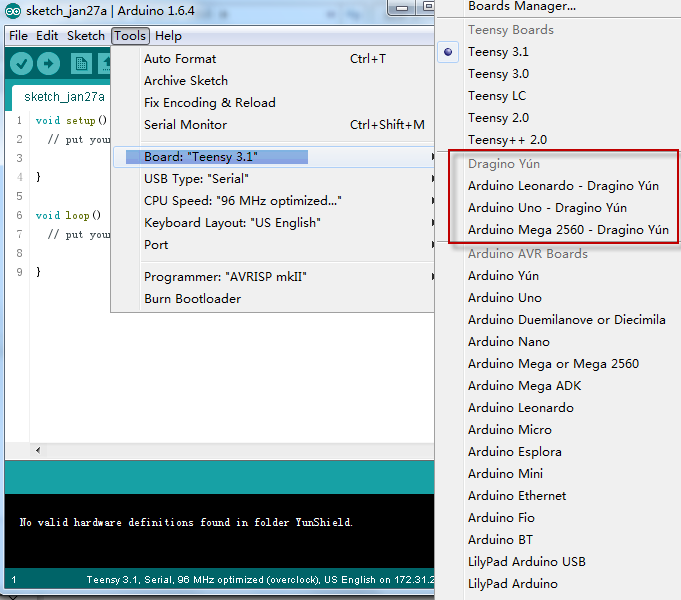Select the sketch_jan27a tab
The height and width of the screenshot is (600, 681).
coord(64,96)
